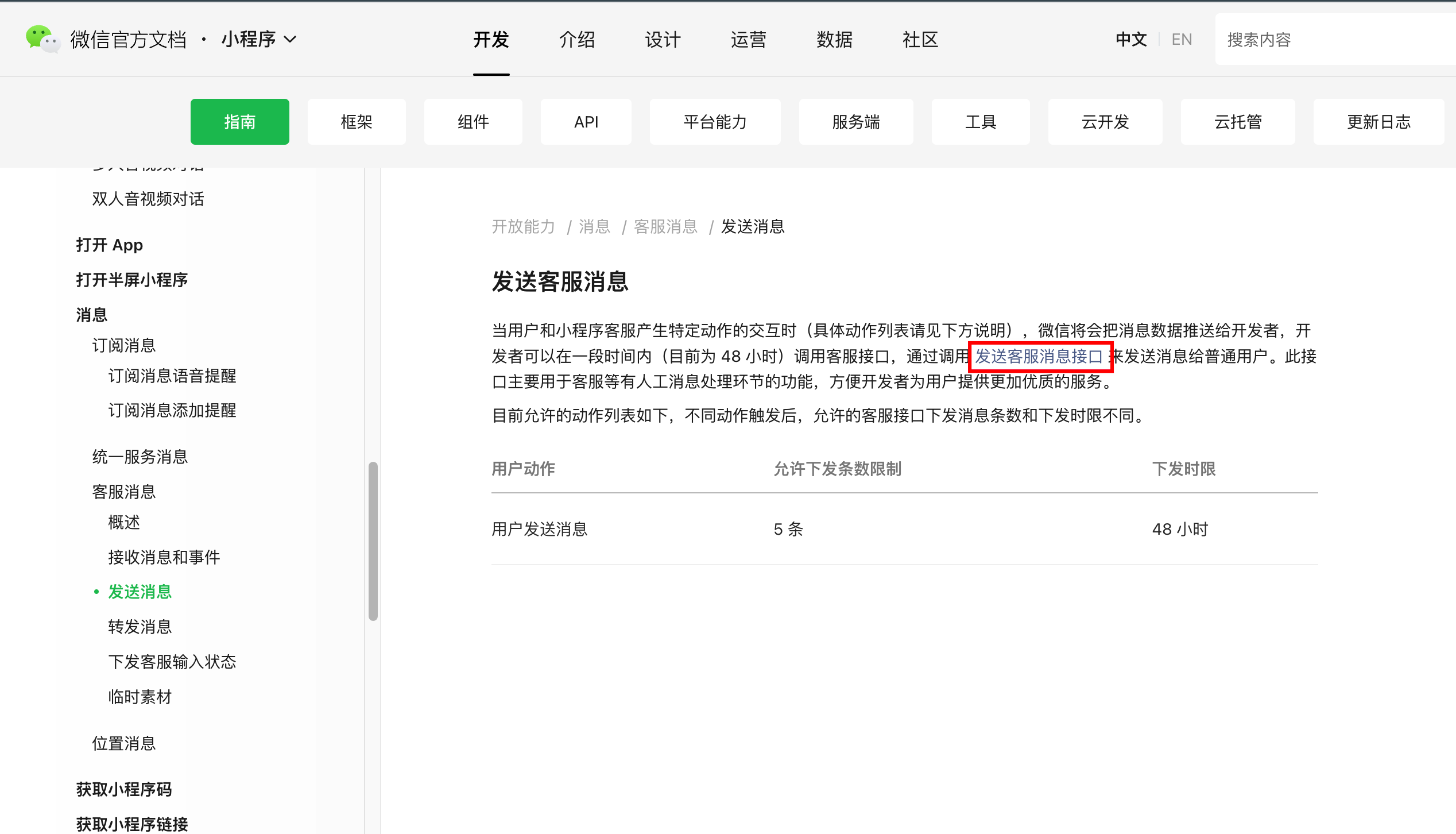Open 获取小程序码 sidebar section
The height and width of the screenshot is (834, 1456).
pos(124,789)
